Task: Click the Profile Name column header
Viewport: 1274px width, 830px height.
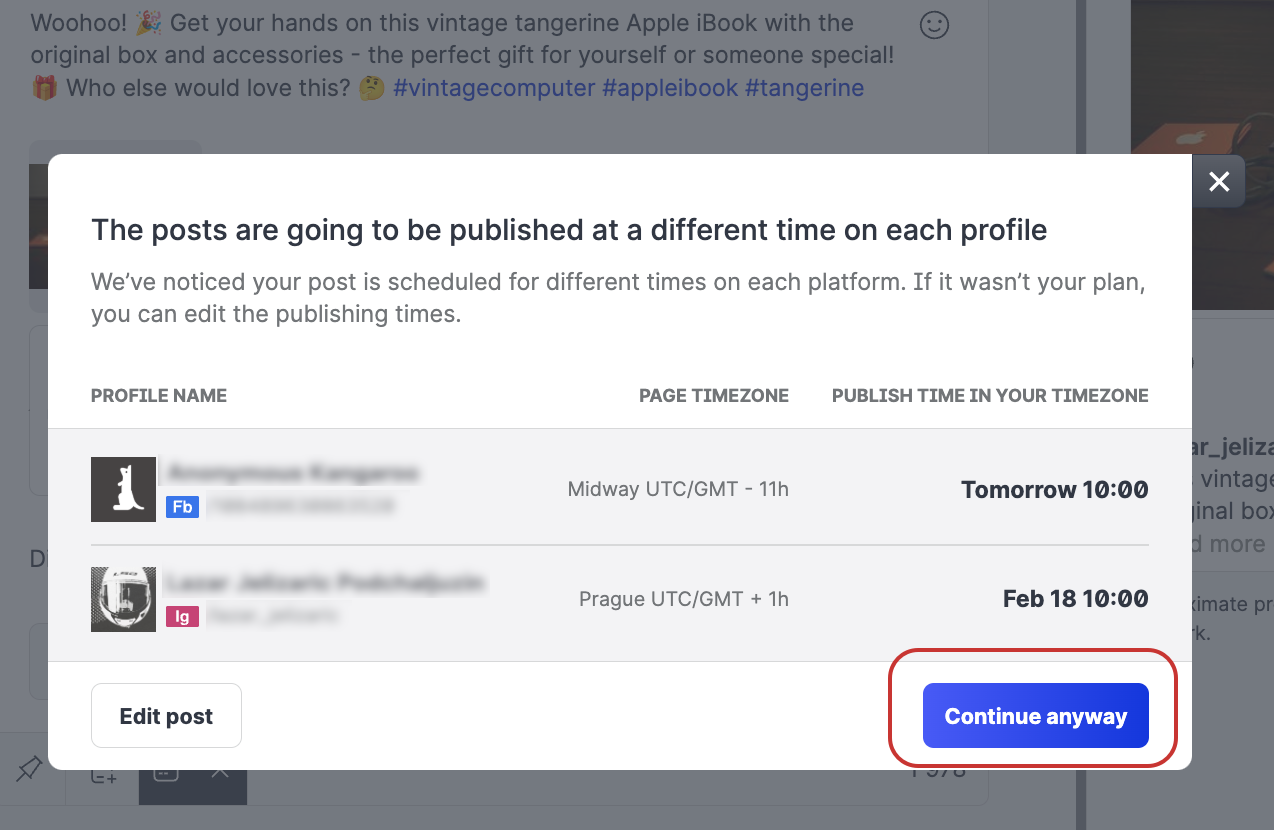Action: pyautogui.click(x=159, y=396)
